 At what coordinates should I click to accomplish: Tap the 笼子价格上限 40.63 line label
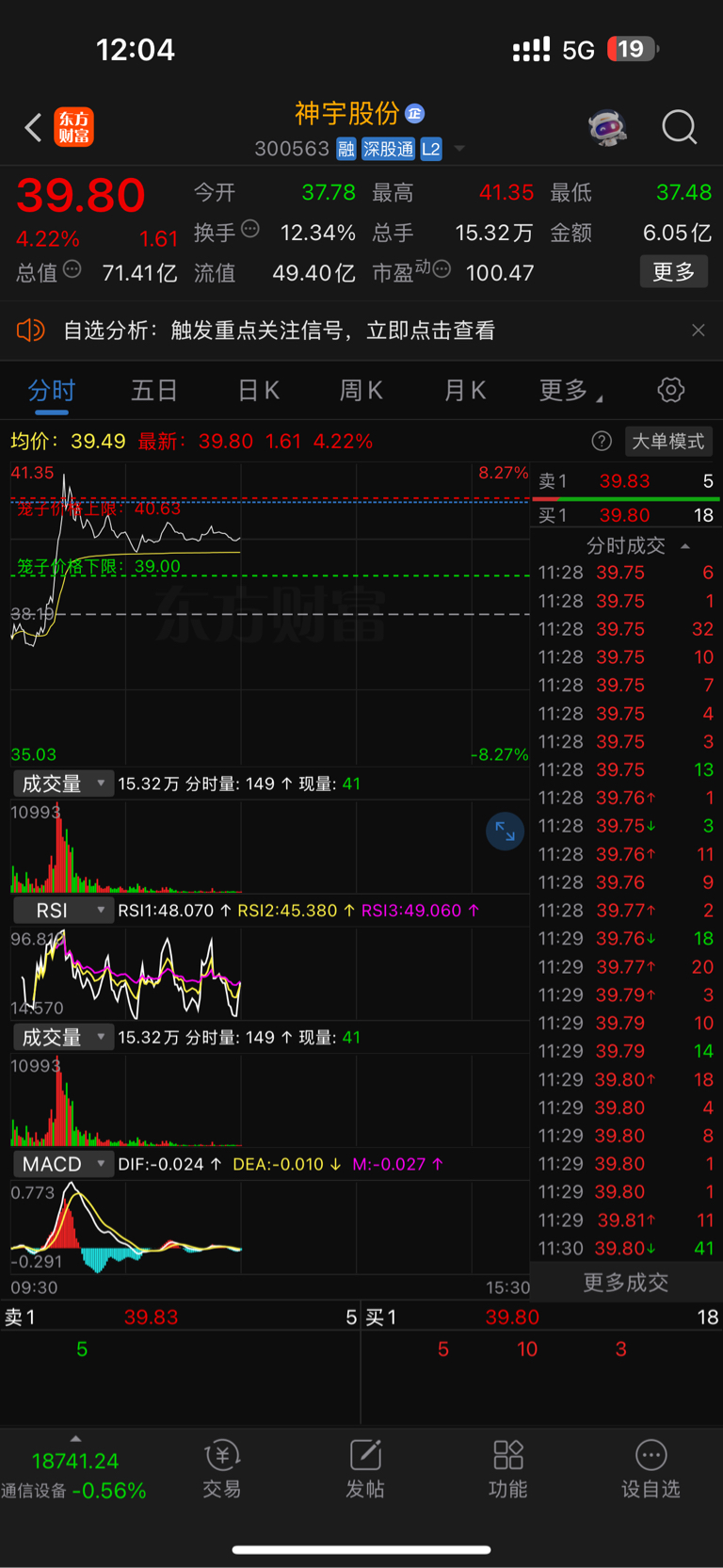click(x=99, y=509)
